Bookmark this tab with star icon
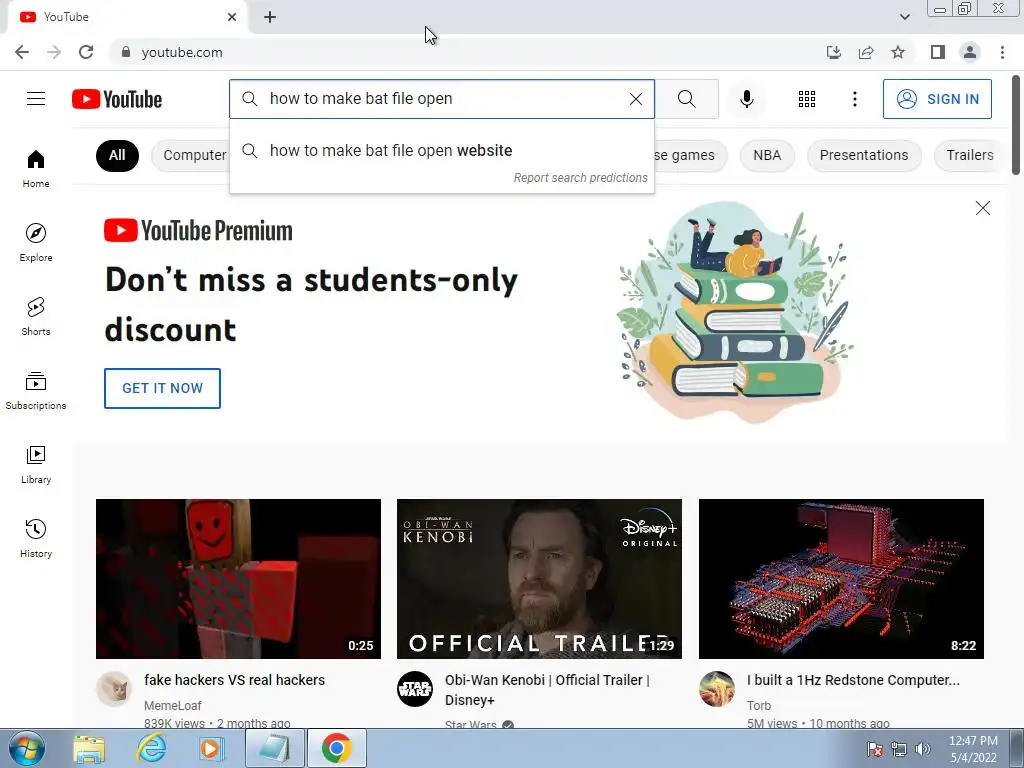This screenshot has height=768, width=1024. (x=898, y=52)
